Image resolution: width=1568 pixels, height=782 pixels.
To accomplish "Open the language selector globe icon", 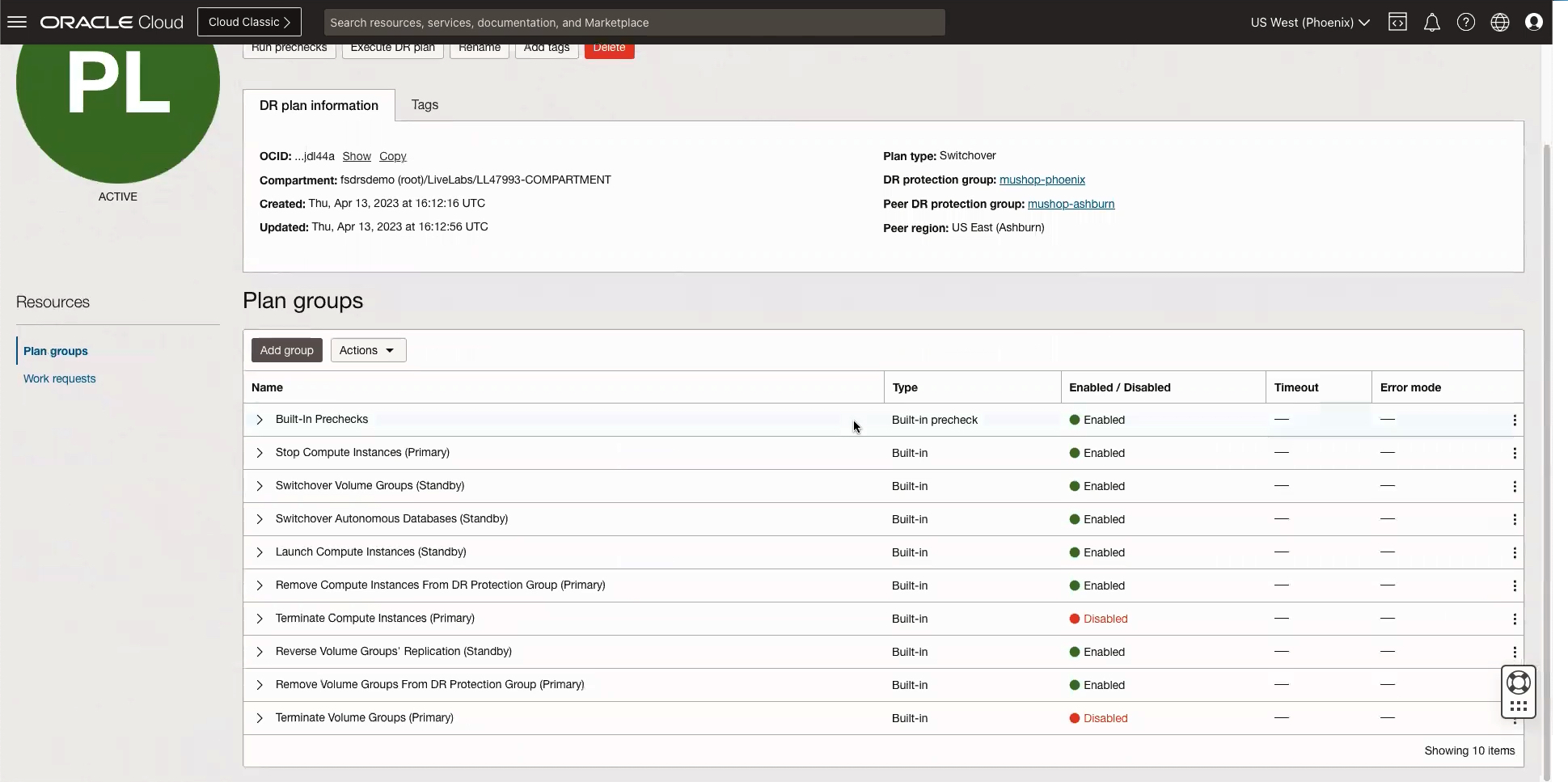I will [x=1499, y=22].
